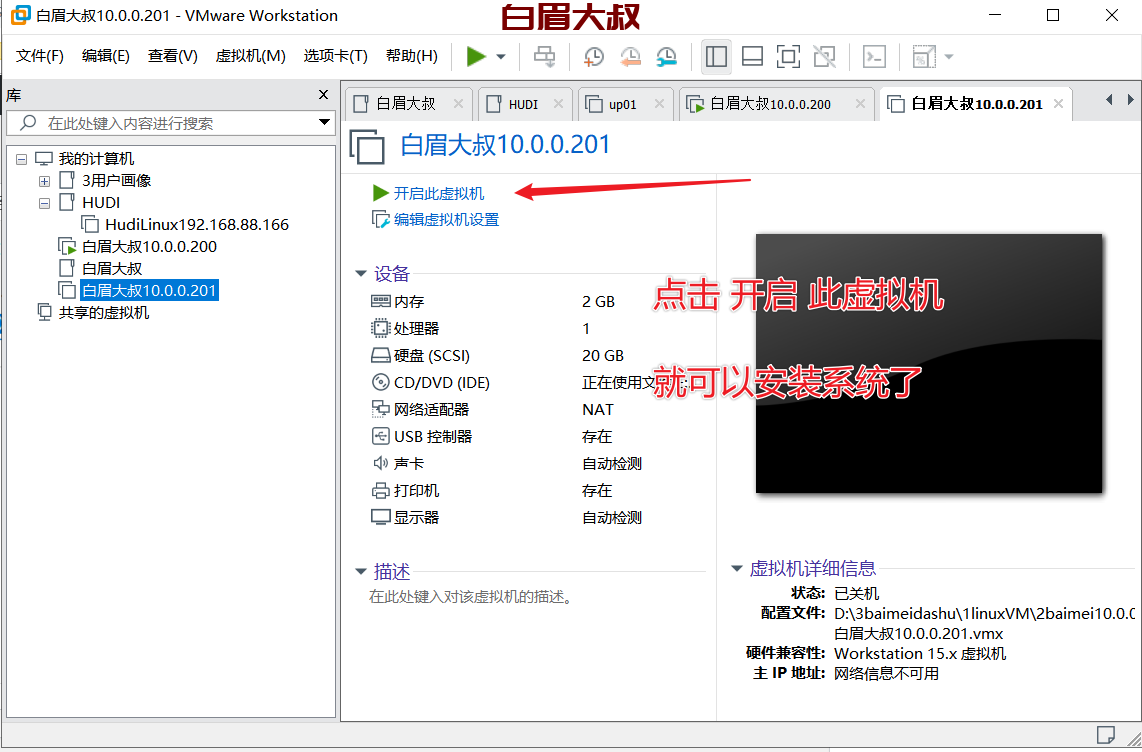Screen dimensions: 1142x752
Task: Show previous tabs with left arrow
Action: coord(1109,100)
